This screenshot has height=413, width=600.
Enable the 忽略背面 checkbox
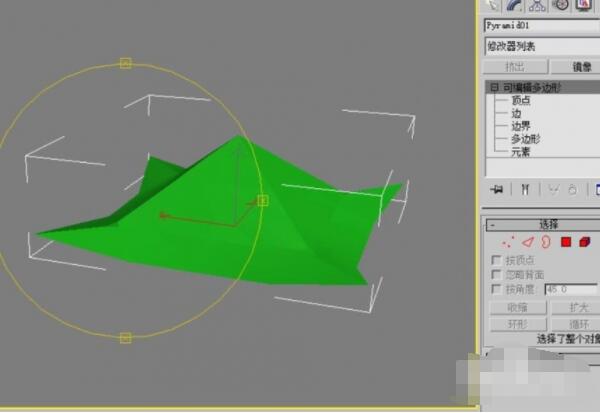point(496,274)
